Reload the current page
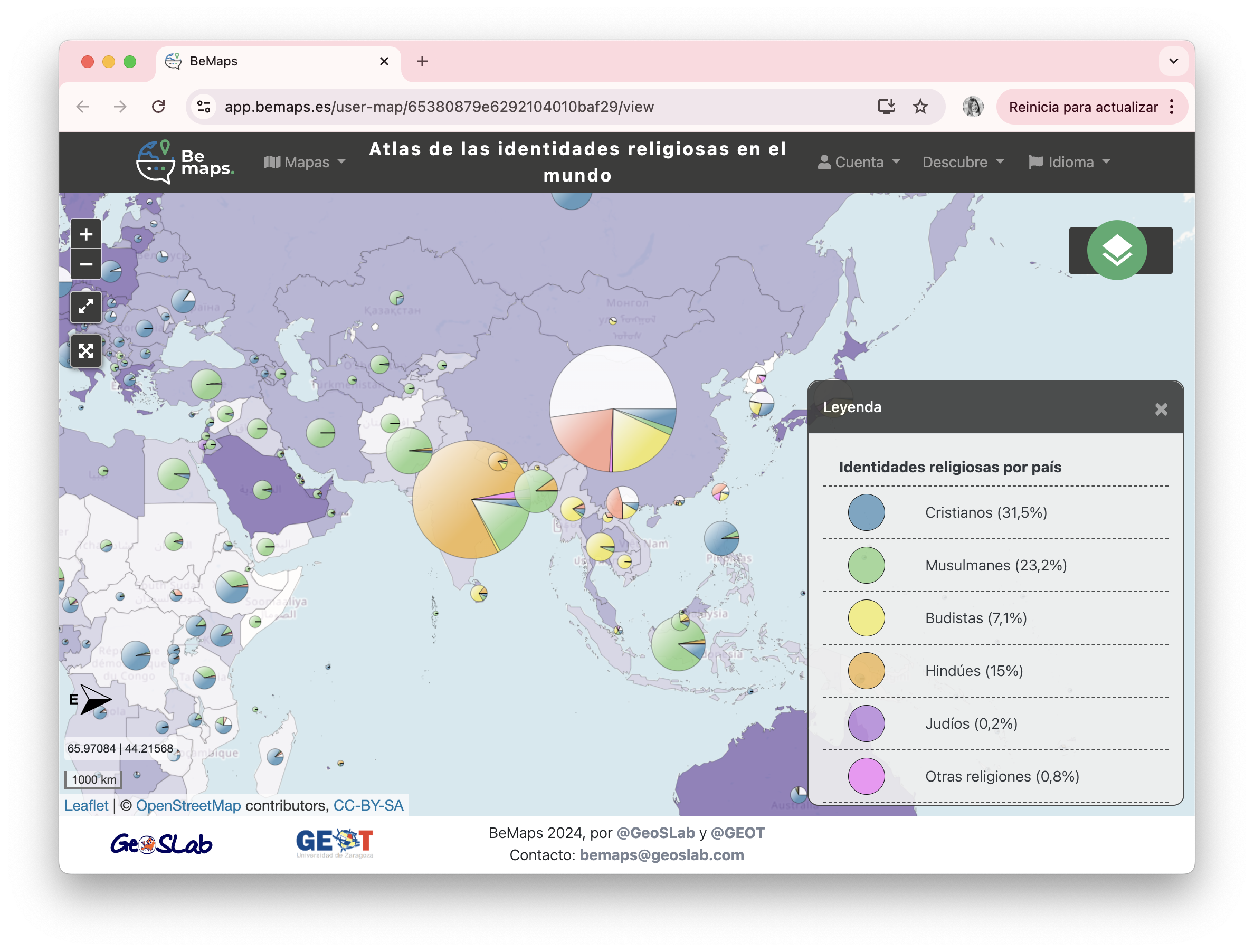The image size is (1254, 952). click(159, 107)
